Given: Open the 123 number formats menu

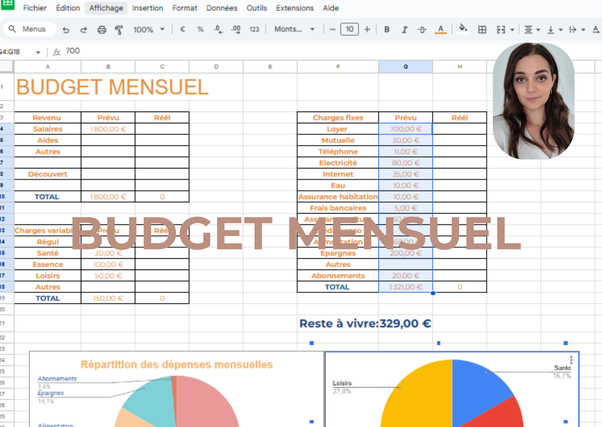Looking at the screenshot, I should 254,29.
